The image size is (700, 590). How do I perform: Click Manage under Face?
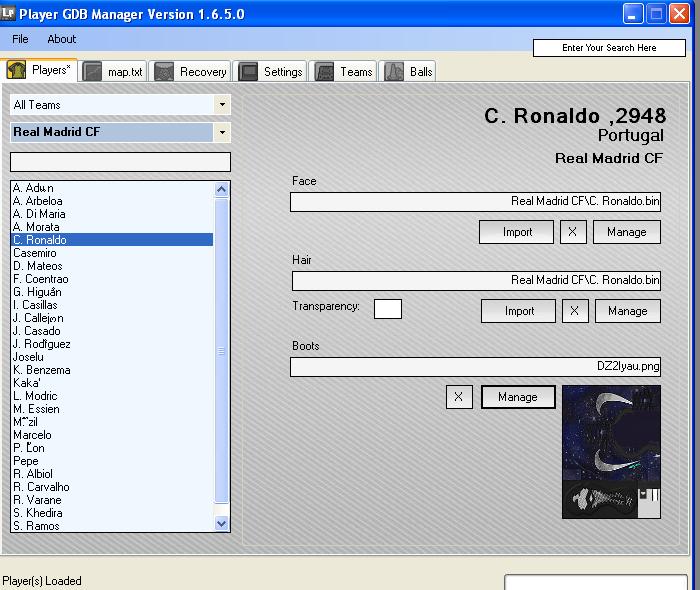coord(627,232)
